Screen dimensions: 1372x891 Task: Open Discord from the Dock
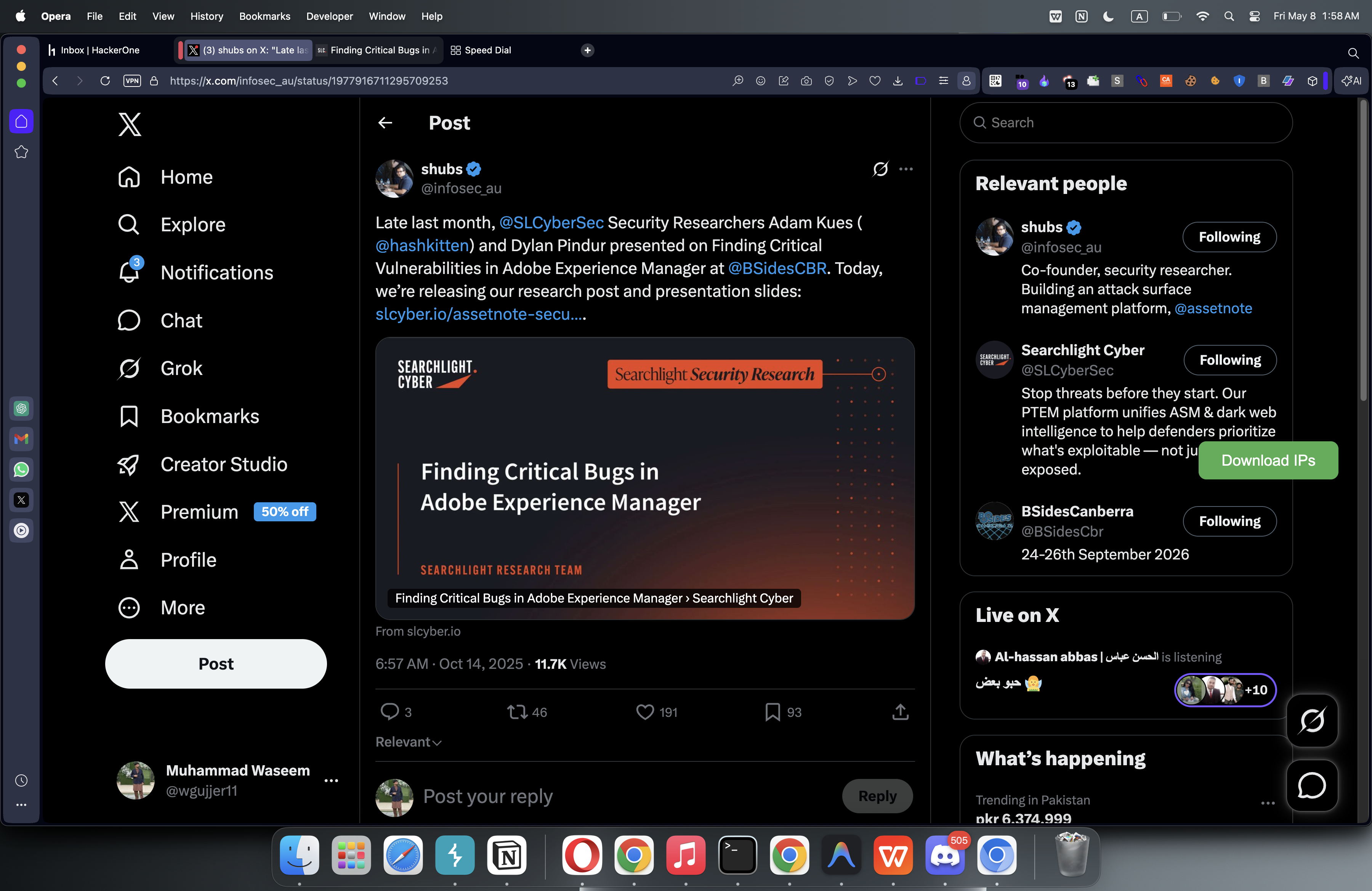(x=945, y=855)
